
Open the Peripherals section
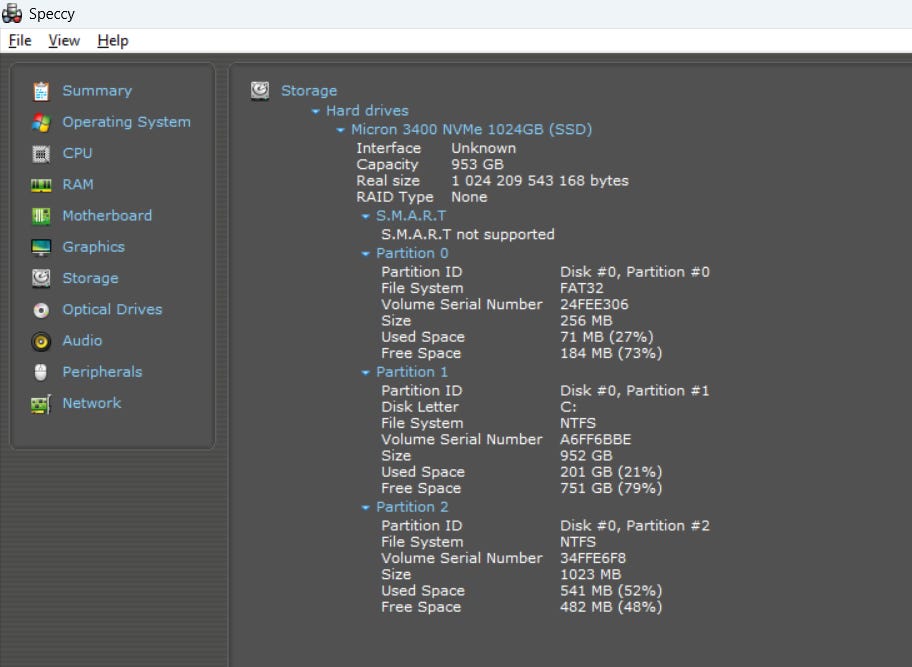tap(102, 372)
